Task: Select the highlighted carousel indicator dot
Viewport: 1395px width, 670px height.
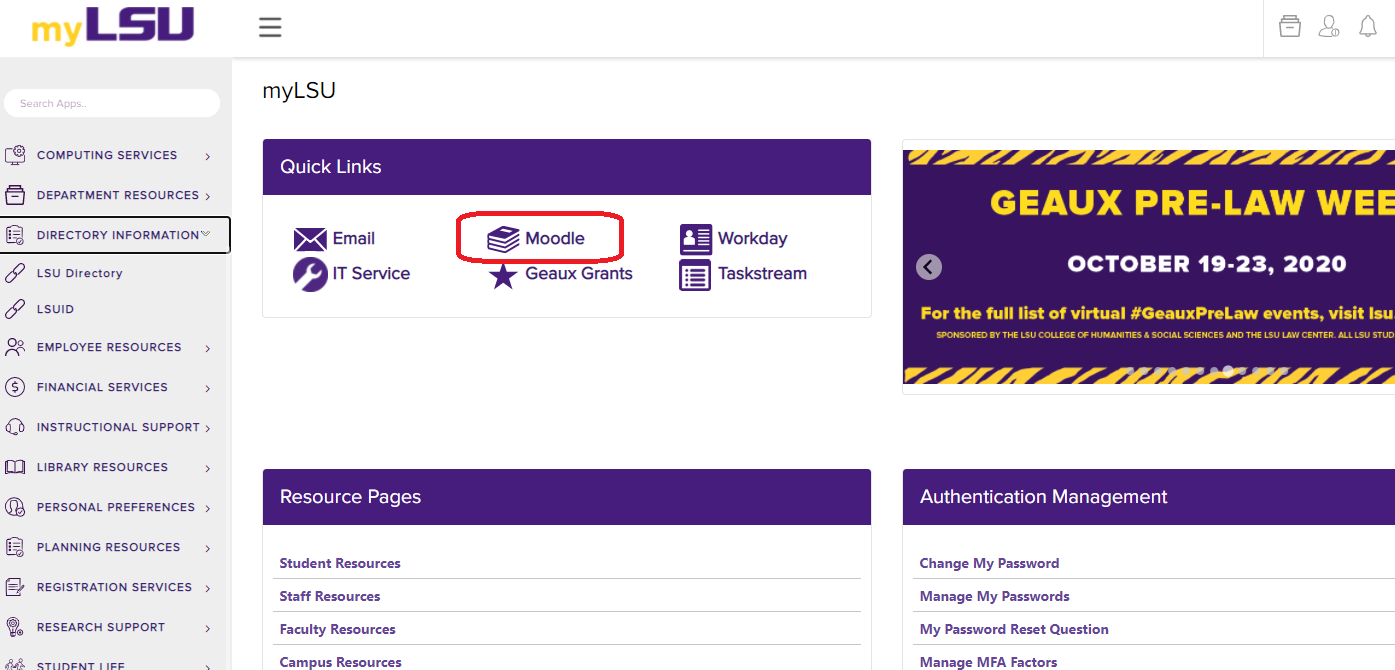Action: pos(1228,370)
